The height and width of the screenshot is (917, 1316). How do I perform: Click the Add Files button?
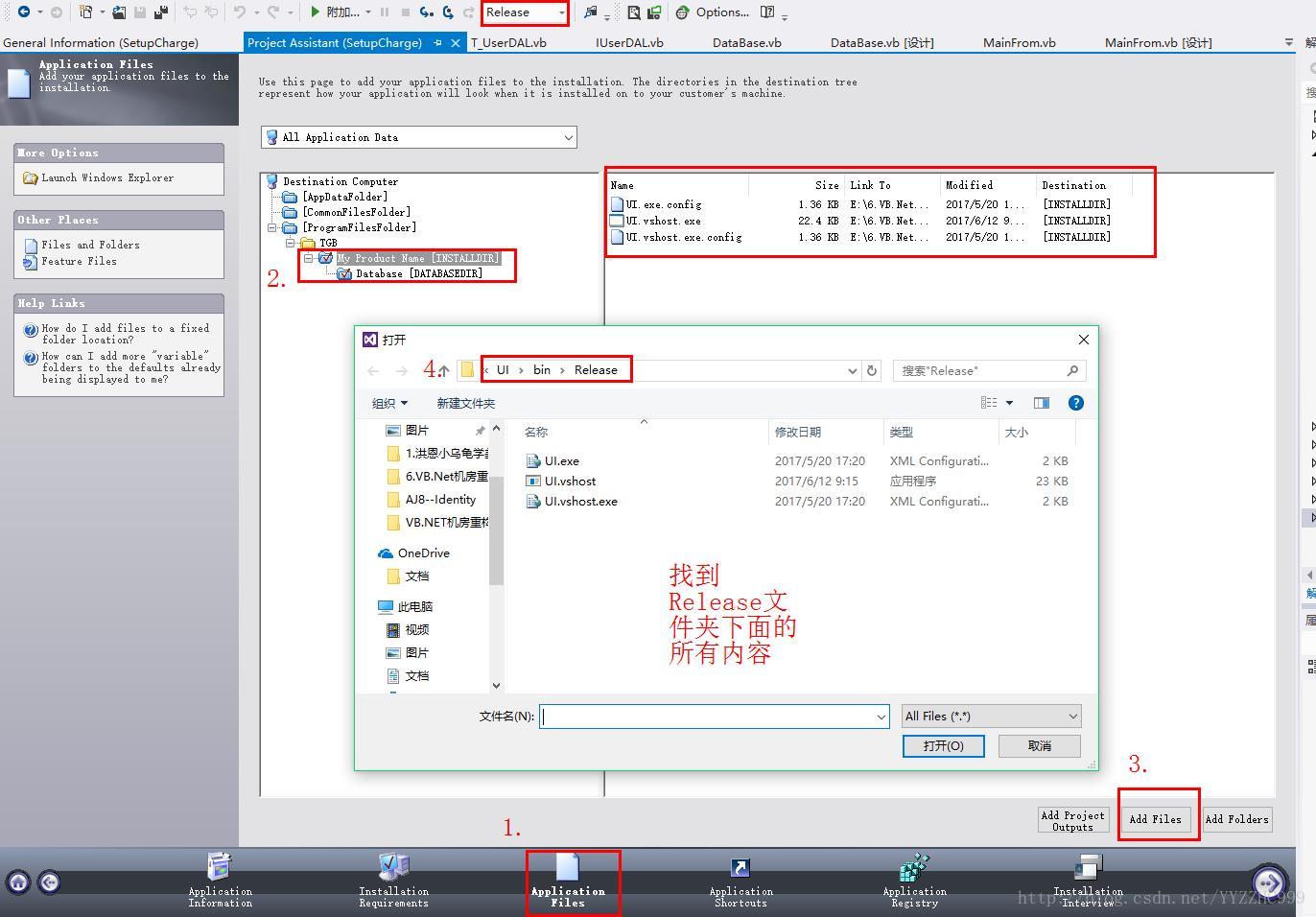1155,819
